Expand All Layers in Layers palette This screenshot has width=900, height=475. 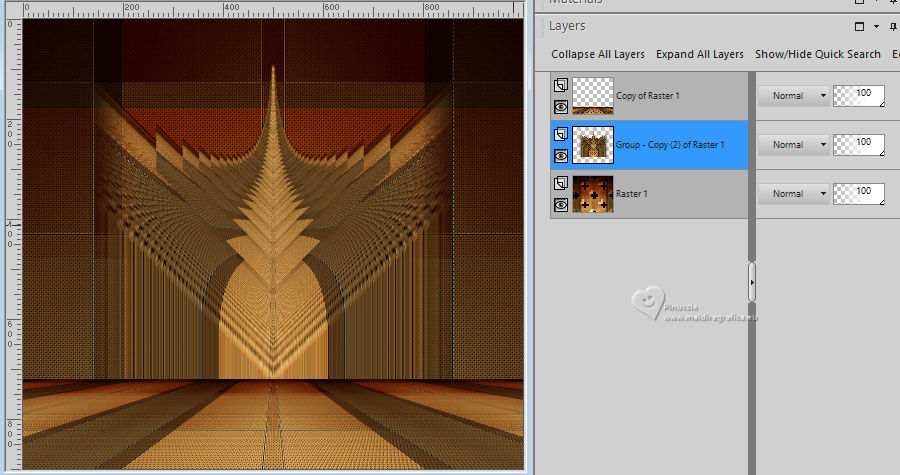(x=700, y=54)
